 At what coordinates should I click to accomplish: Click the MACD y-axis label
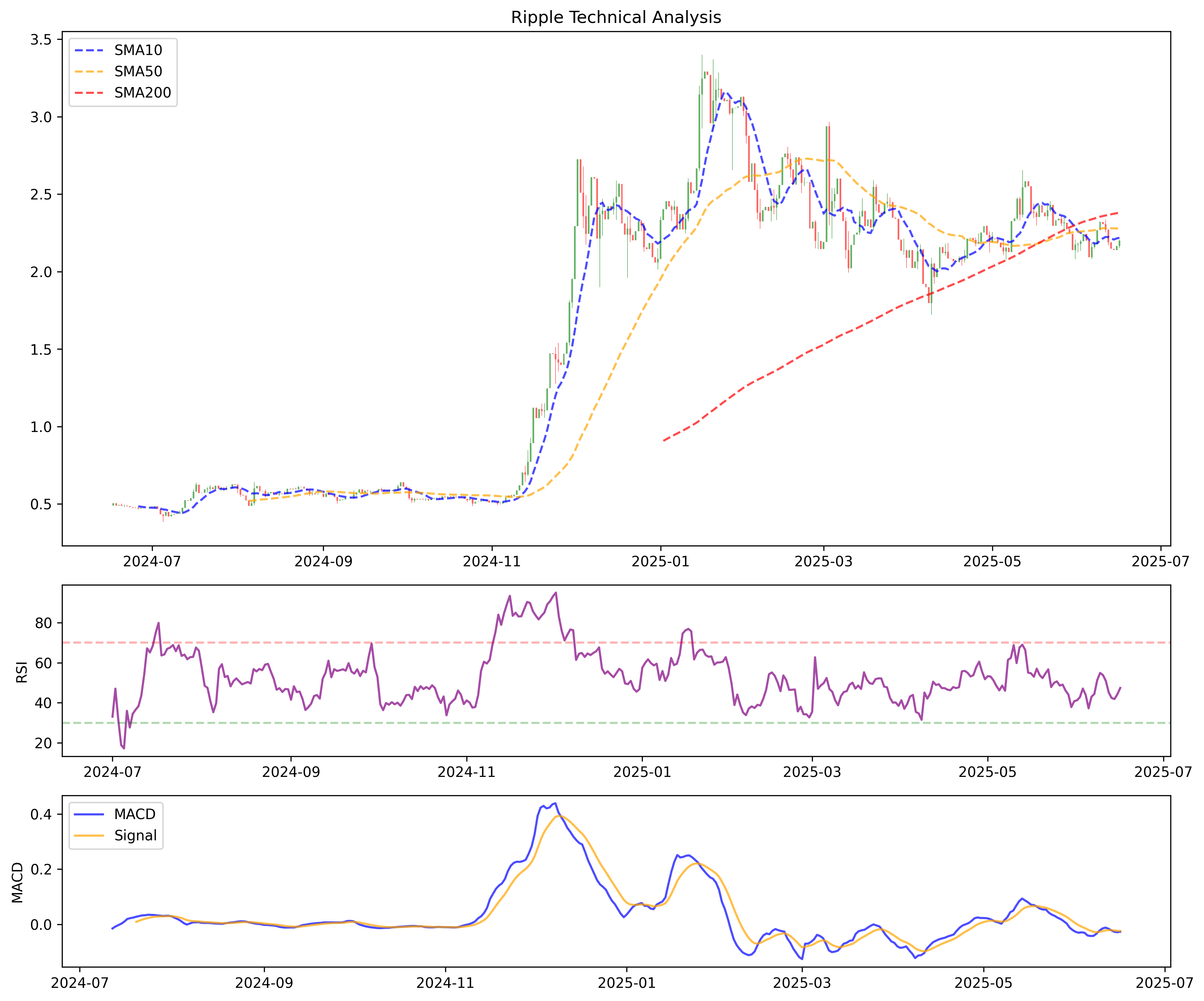click(x=18, y=882)
